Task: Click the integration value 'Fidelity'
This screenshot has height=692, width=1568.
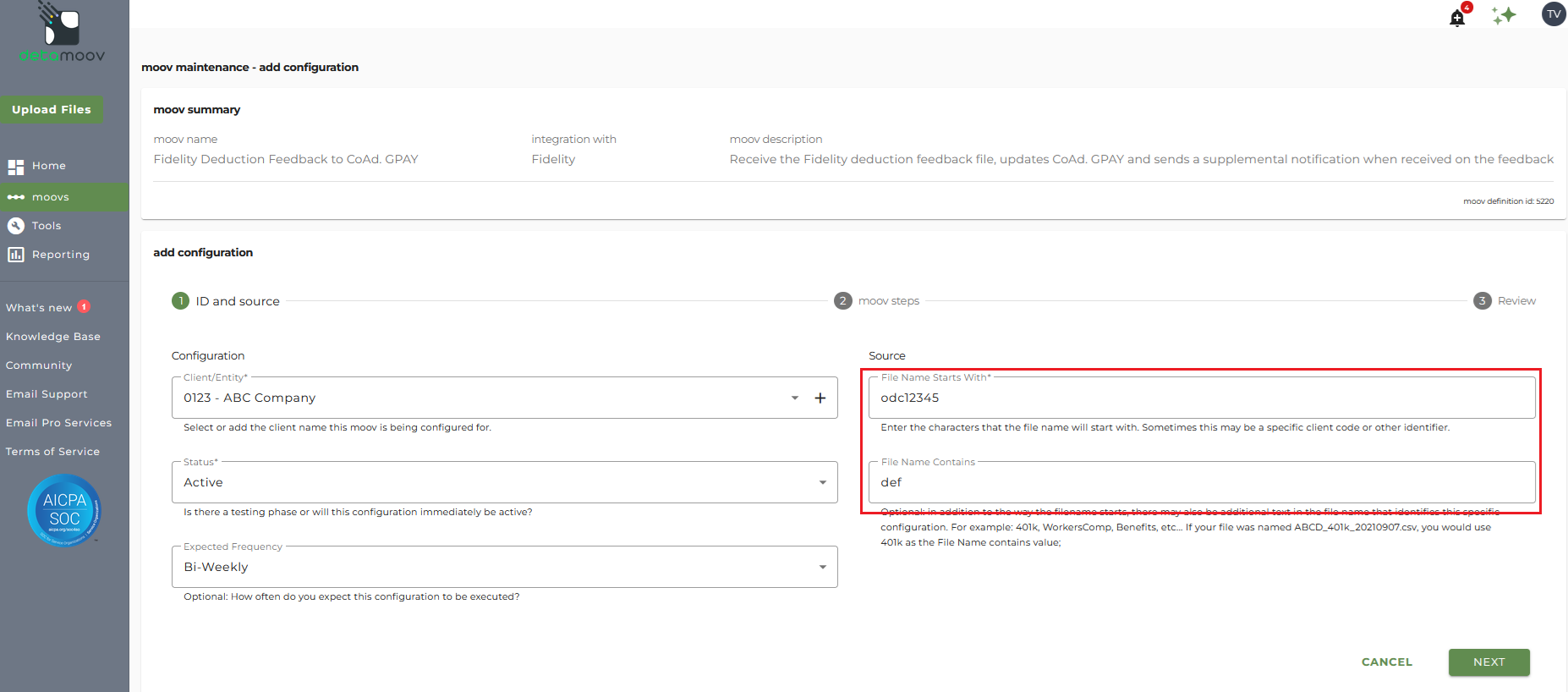Action: [x=553, y=159]
